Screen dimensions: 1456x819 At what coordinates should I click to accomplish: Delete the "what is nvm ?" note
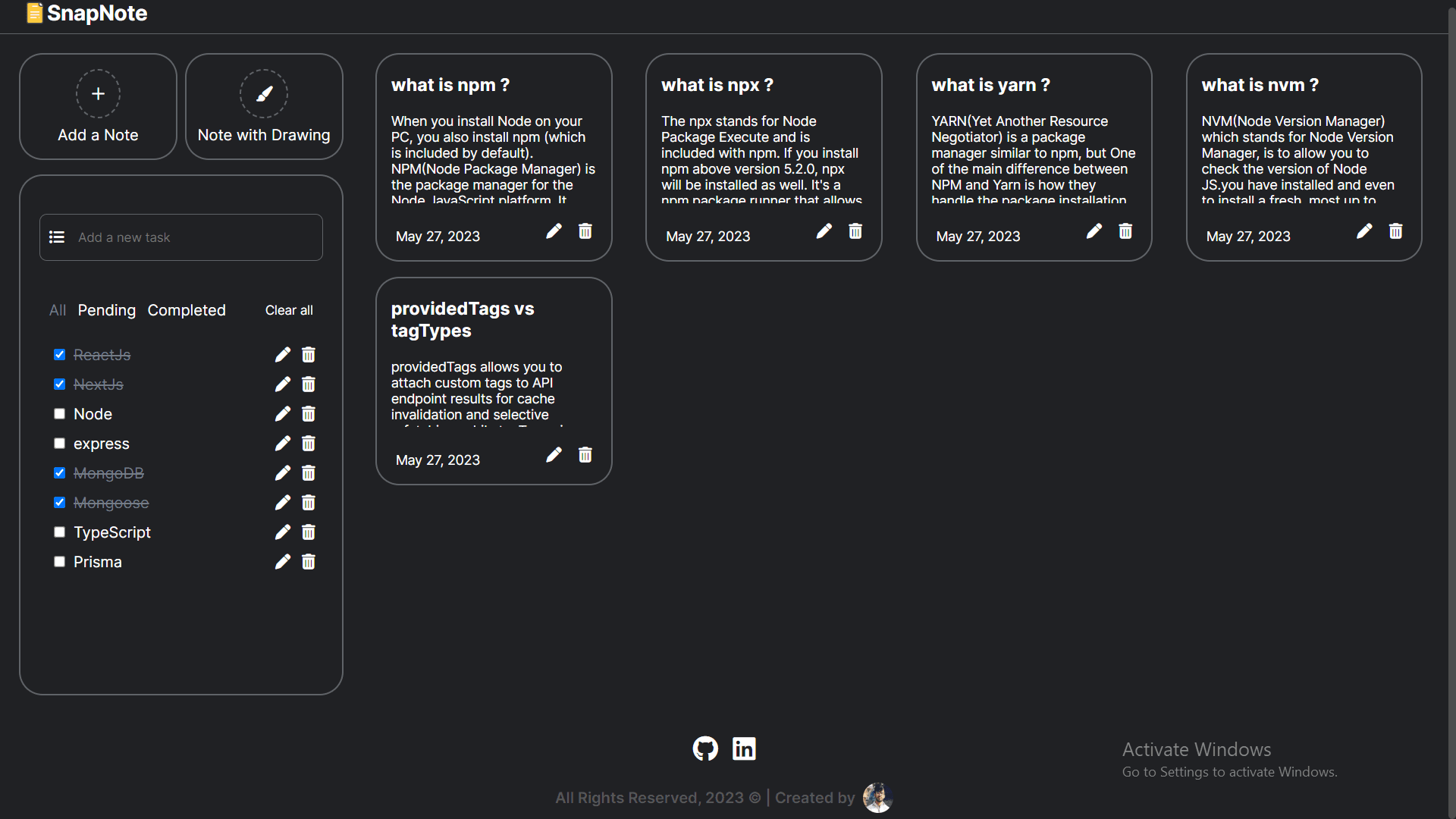click(x=1395, y=231)
